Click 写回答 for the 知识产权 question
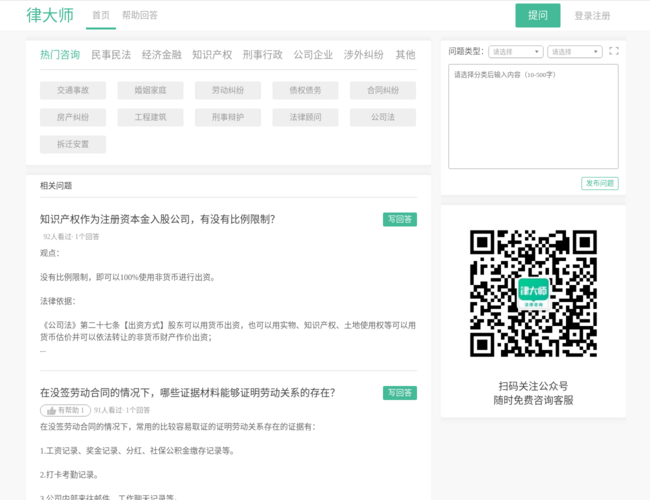650x500 pixels. [x=399, y=219]
